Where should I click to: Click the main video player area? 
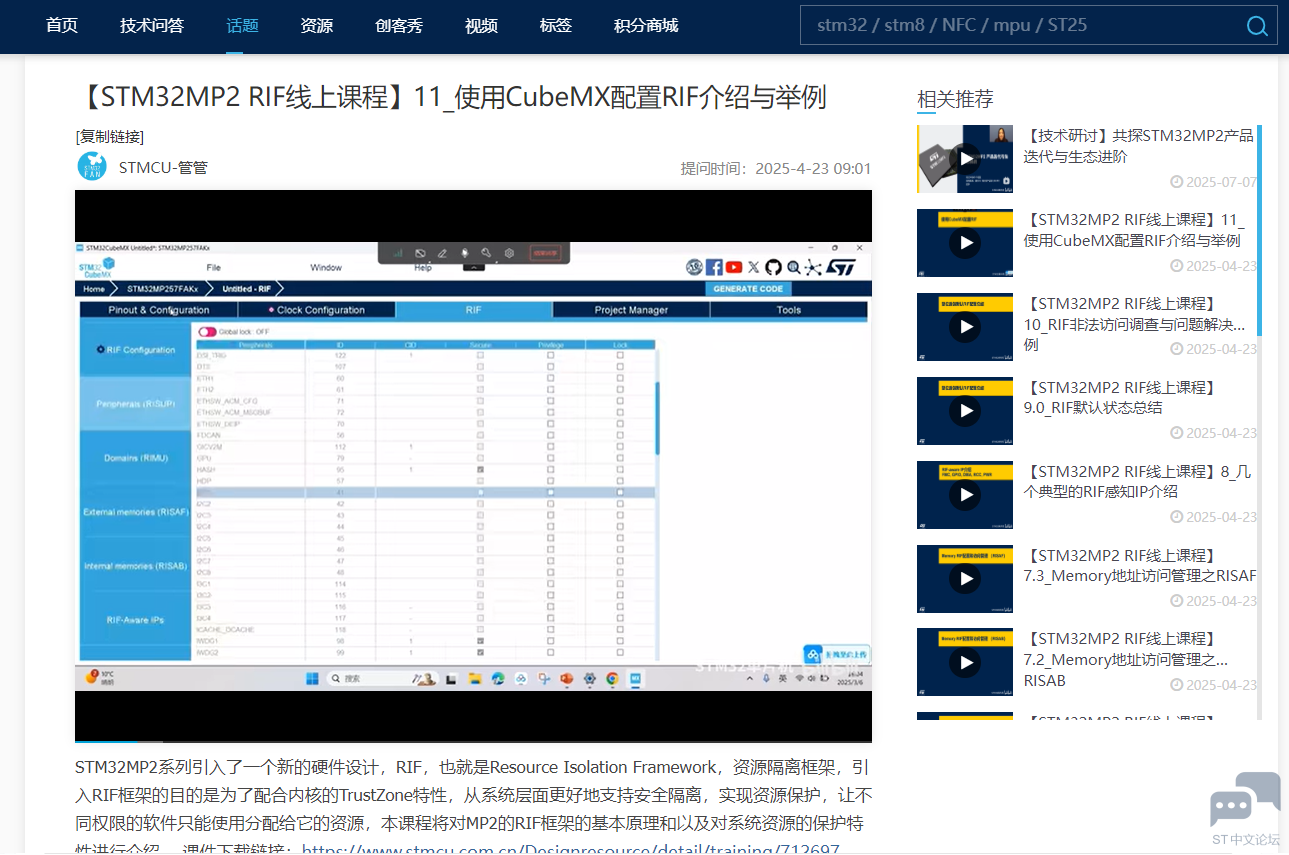473,466
